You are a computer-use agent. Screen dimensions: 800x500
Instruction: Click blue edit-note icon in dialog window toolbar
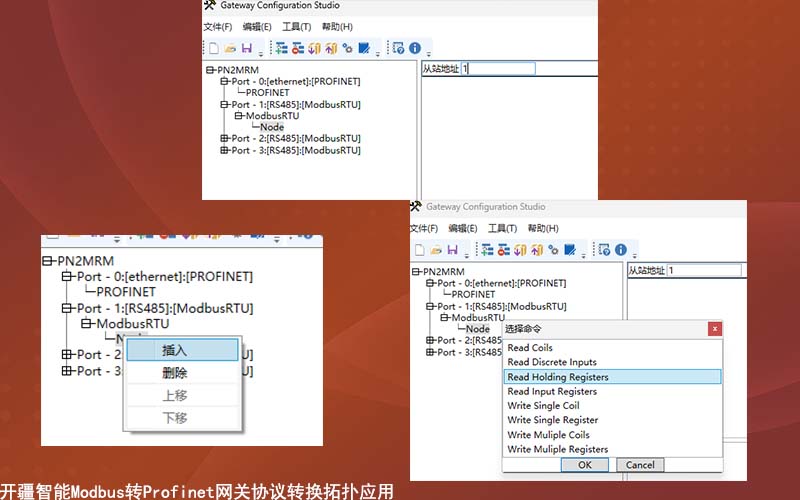(570, 249)
